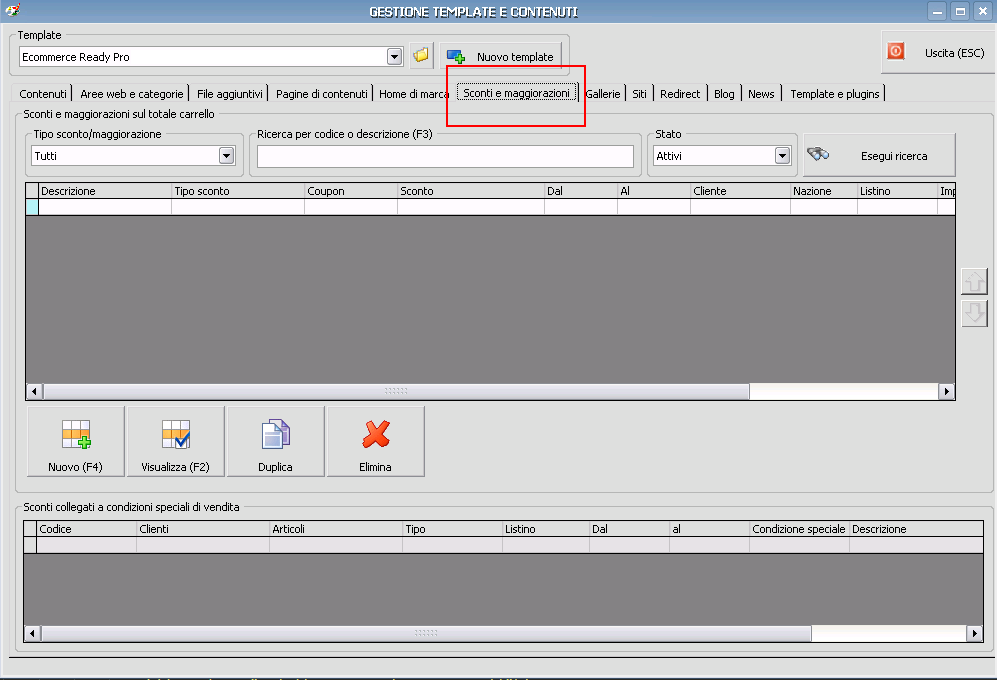Click the Codice column header in lower grid
The image size is (997, 680).
(x=86, y=529)
